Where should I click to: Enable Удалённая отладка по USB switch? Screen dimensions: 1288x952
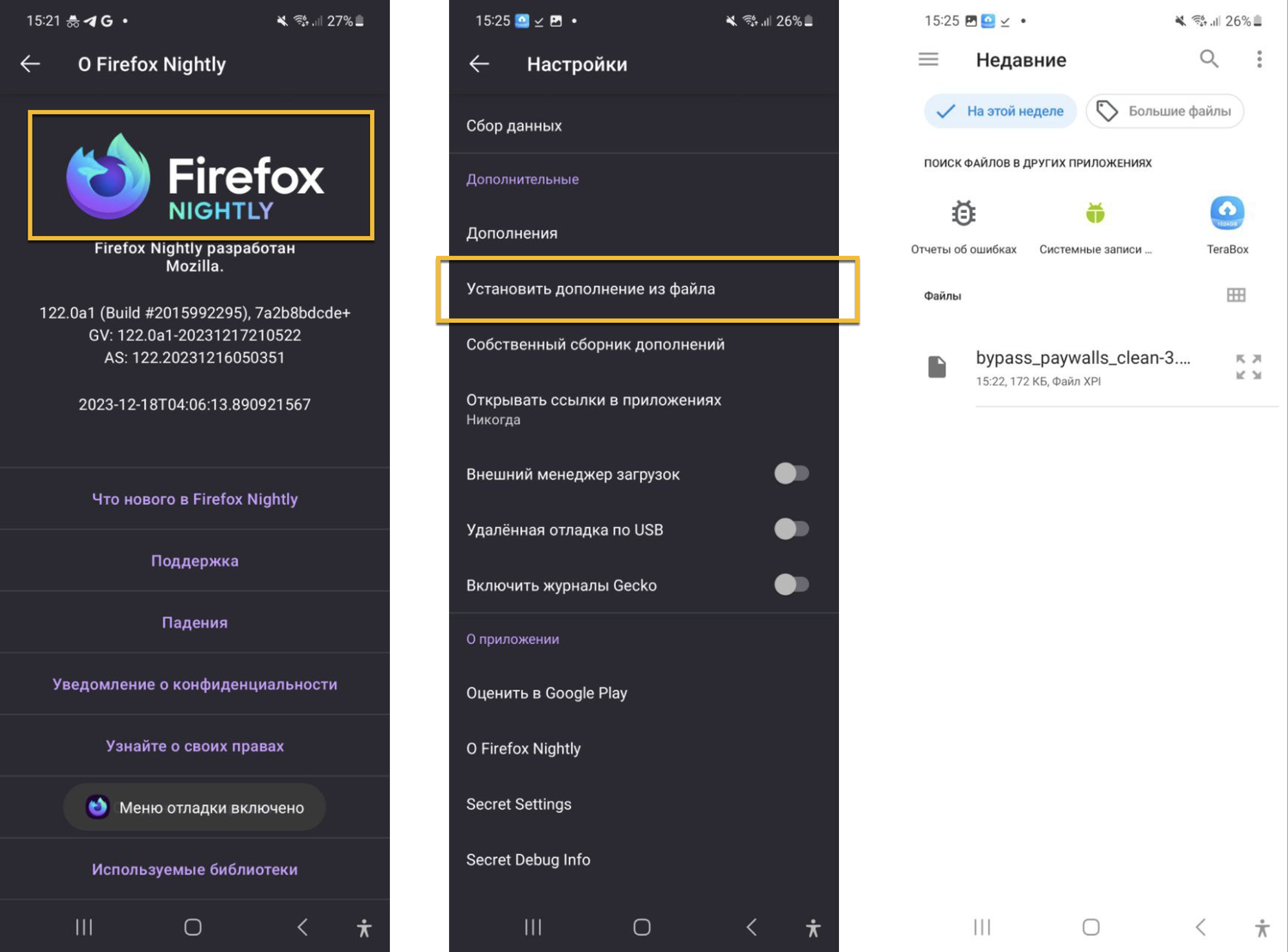[x=791, y=530]
